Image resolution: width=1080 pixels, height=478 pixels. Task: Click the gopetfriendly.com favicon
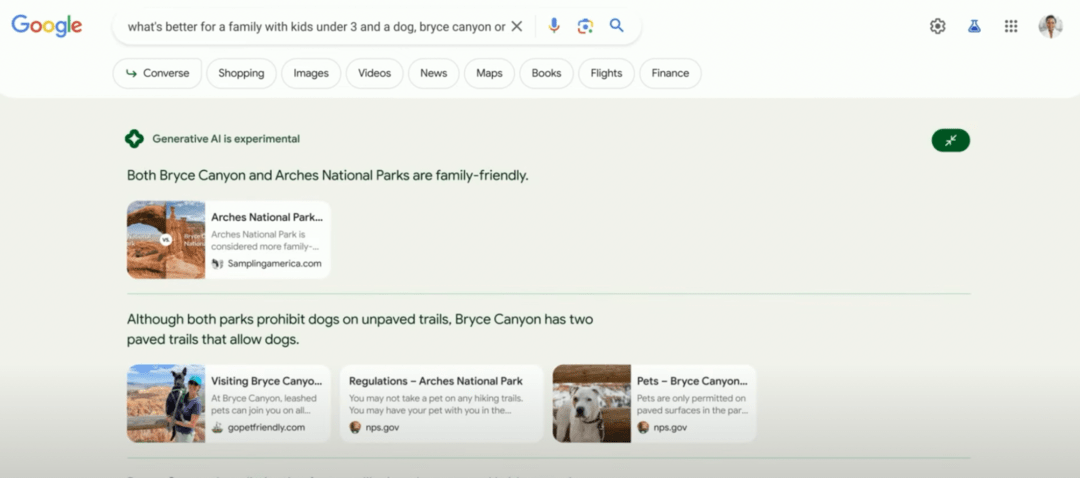[x=218, y=428]
